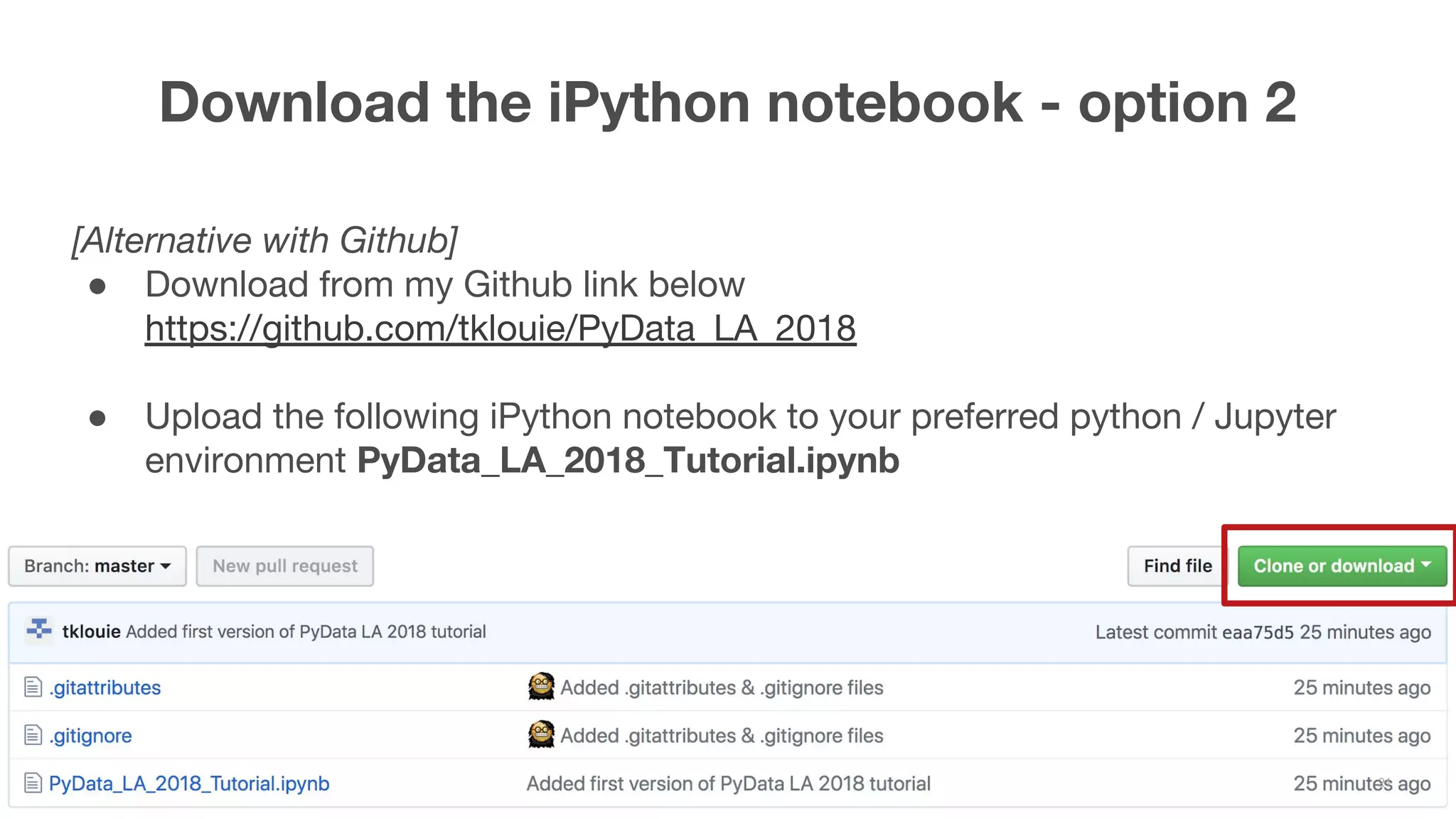Expand the Clone or download dropdown
The height and width of the screenshot is (819, 1456).
[1342, 566]
